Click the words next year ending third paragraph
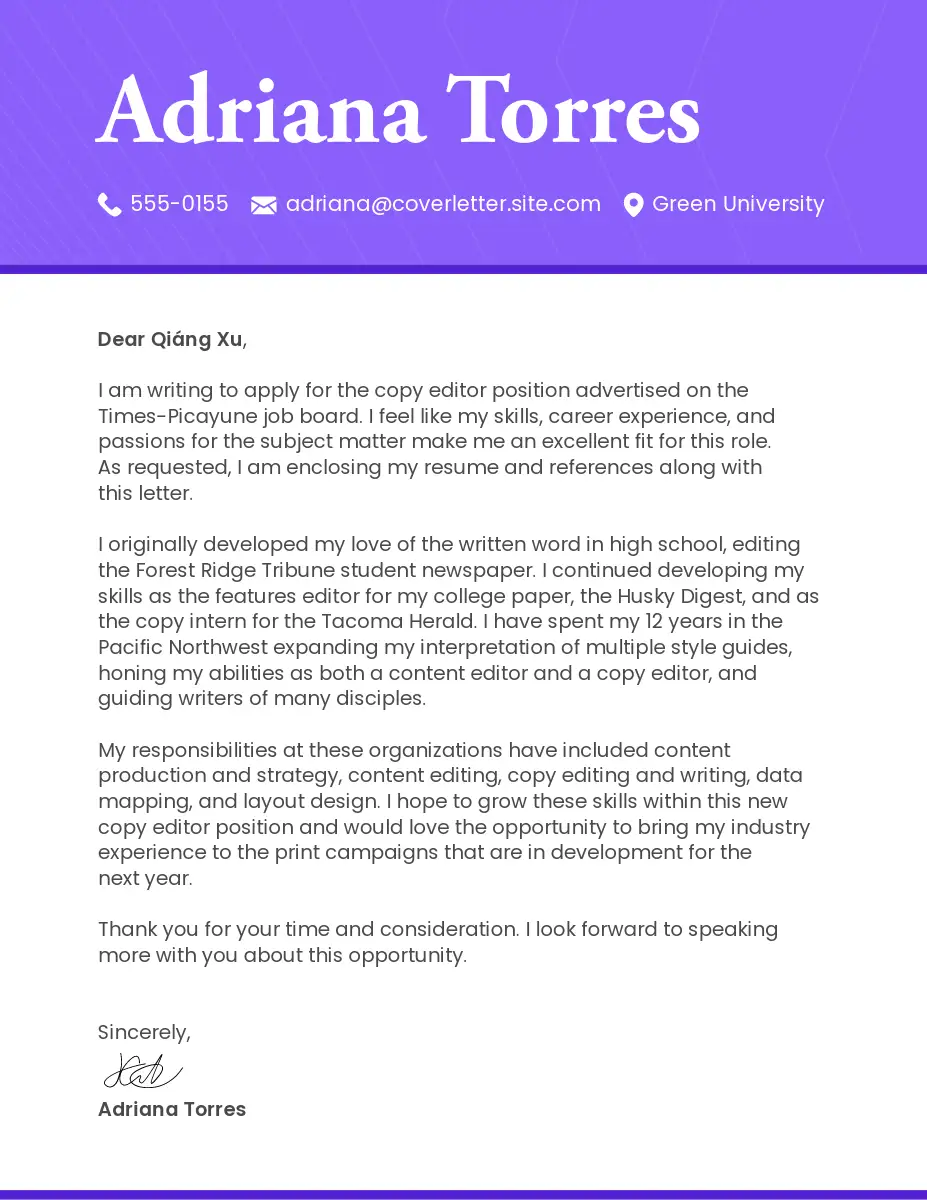Image resolution: width=927 pixels, height=1200 pixels. coord(144,878)
